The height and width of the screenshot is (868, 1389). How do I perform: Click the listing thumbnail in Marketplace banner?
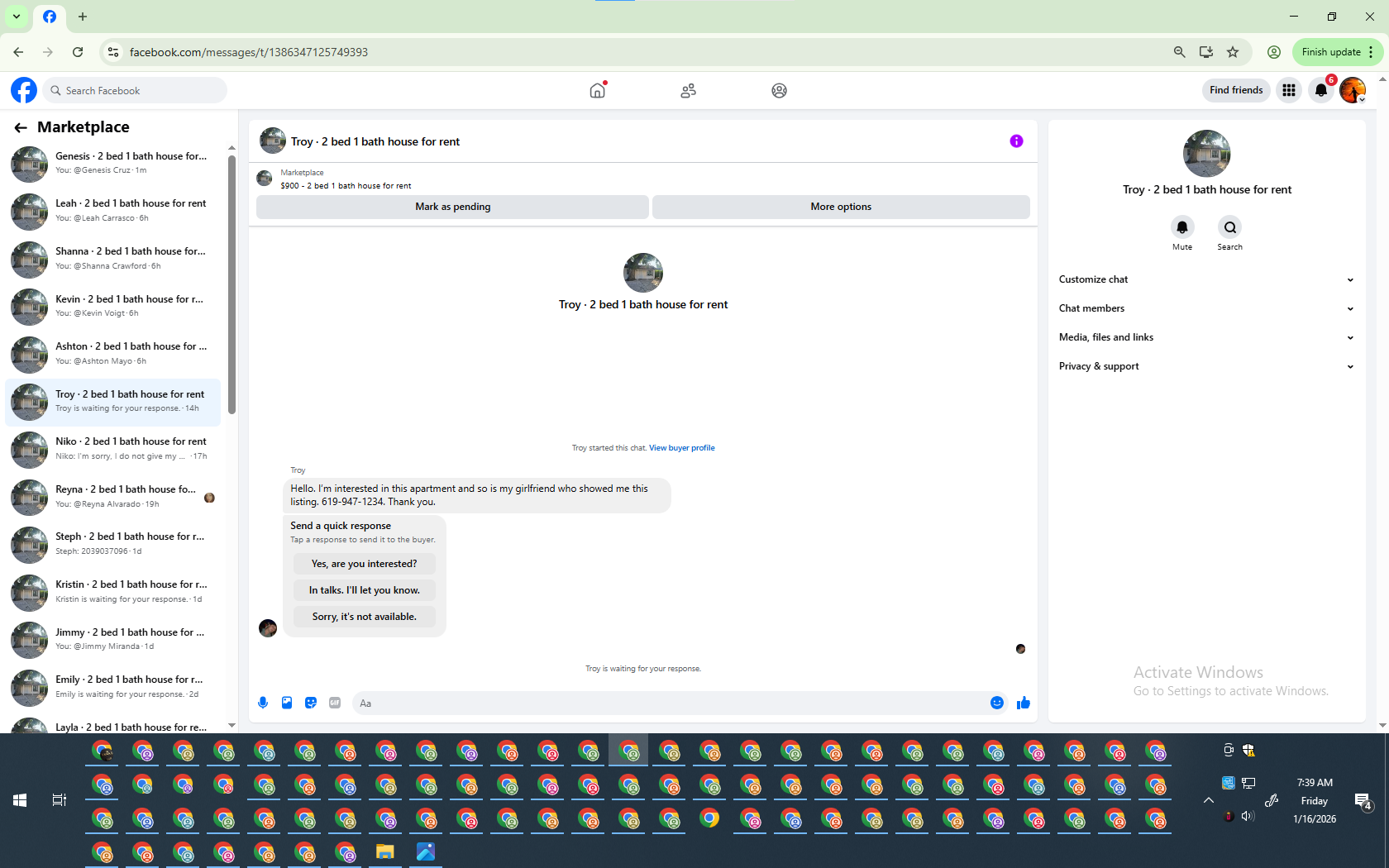coord(265,178)
